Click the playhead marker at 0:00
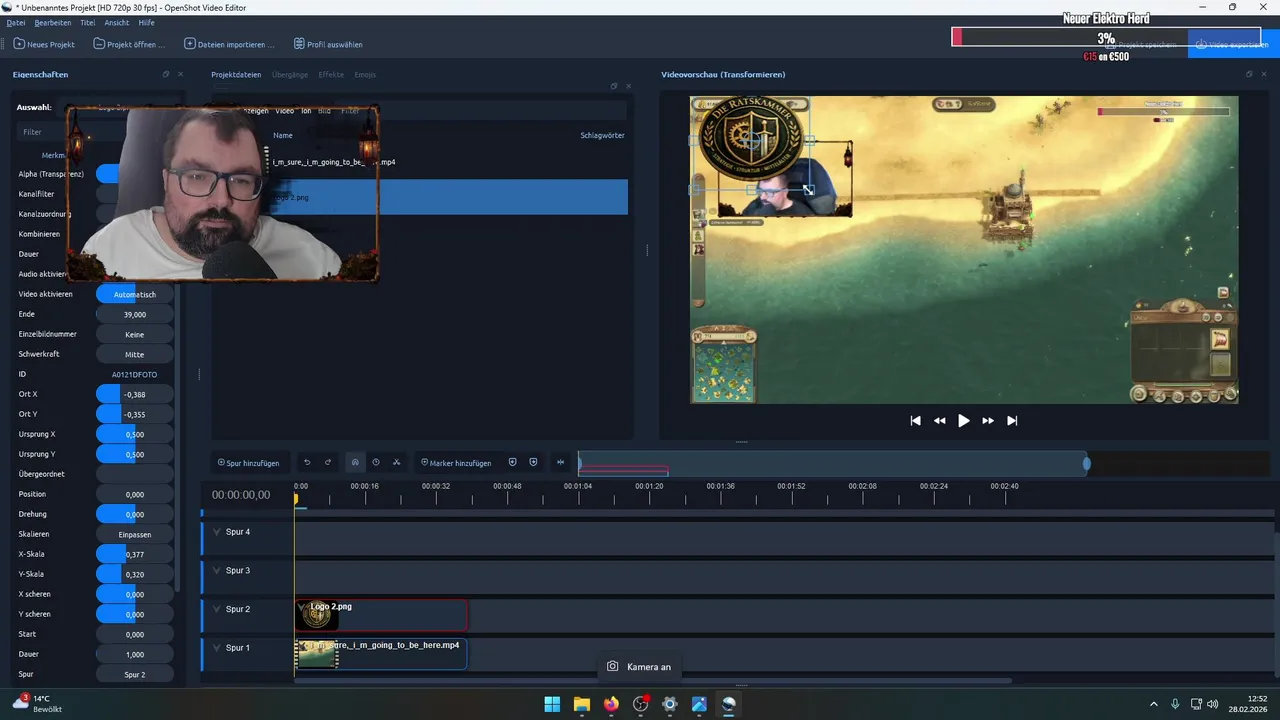Image resolution: width=1280 pixels, height=720 pixels. coord(295,498)
